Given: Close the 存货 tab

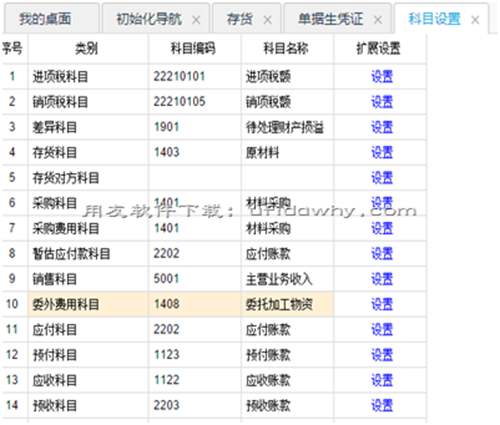Looking at the screenshot, I should point(267,20).
